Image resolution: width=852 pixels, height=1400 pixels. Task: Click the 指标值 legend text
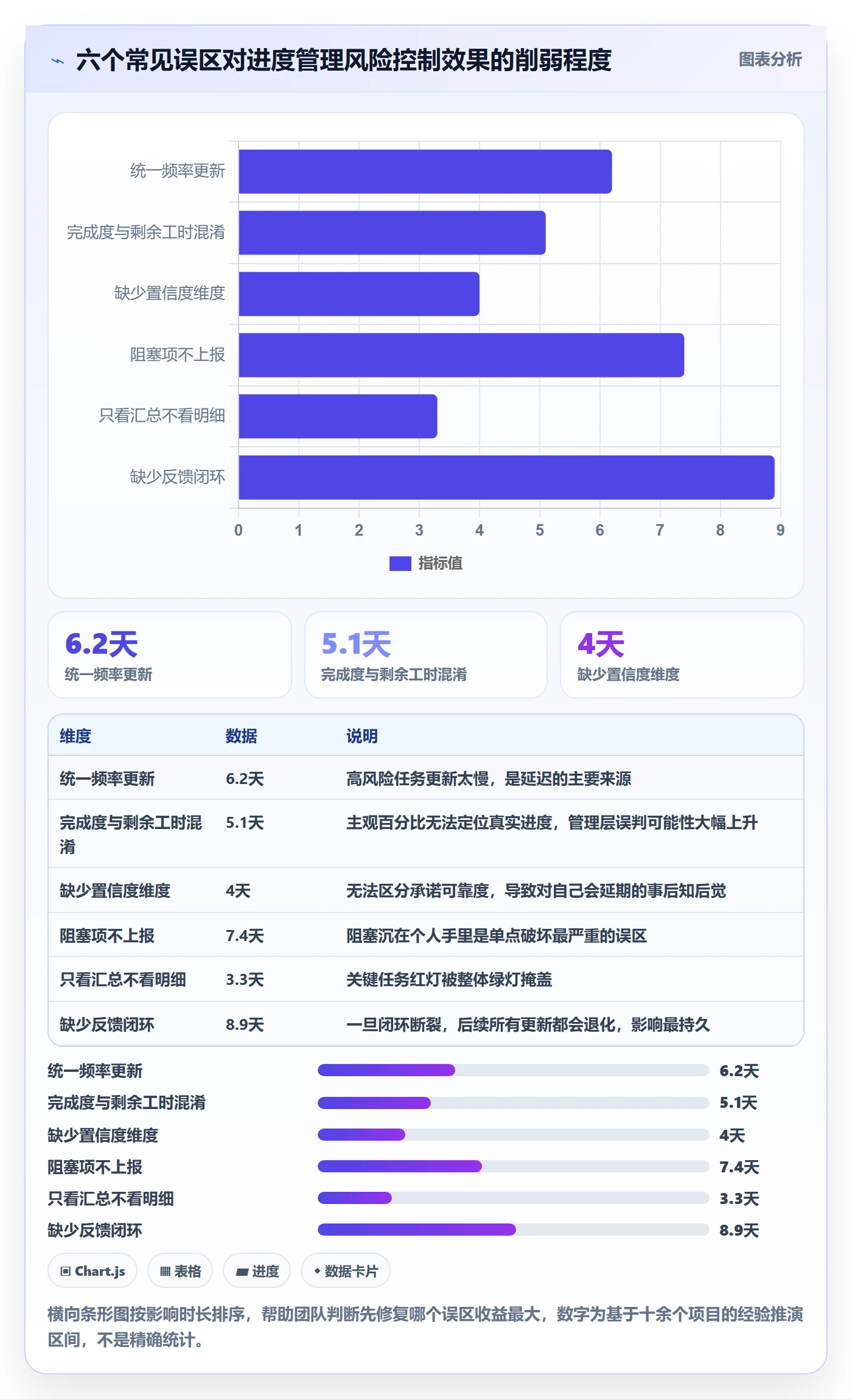click(440, 563)
